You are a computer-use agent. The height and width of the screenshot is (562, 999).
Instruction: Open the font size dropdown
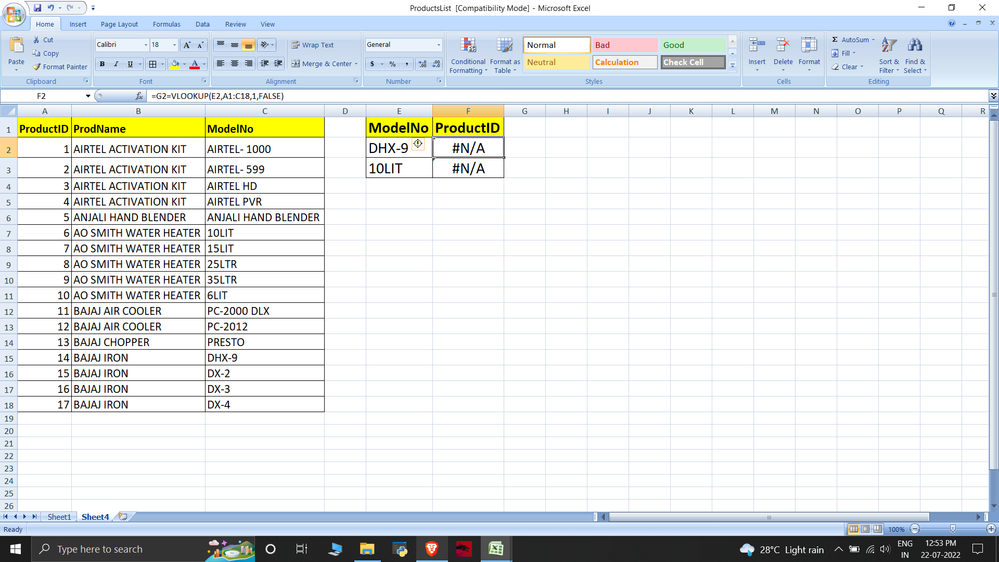(x=174, y=45)
